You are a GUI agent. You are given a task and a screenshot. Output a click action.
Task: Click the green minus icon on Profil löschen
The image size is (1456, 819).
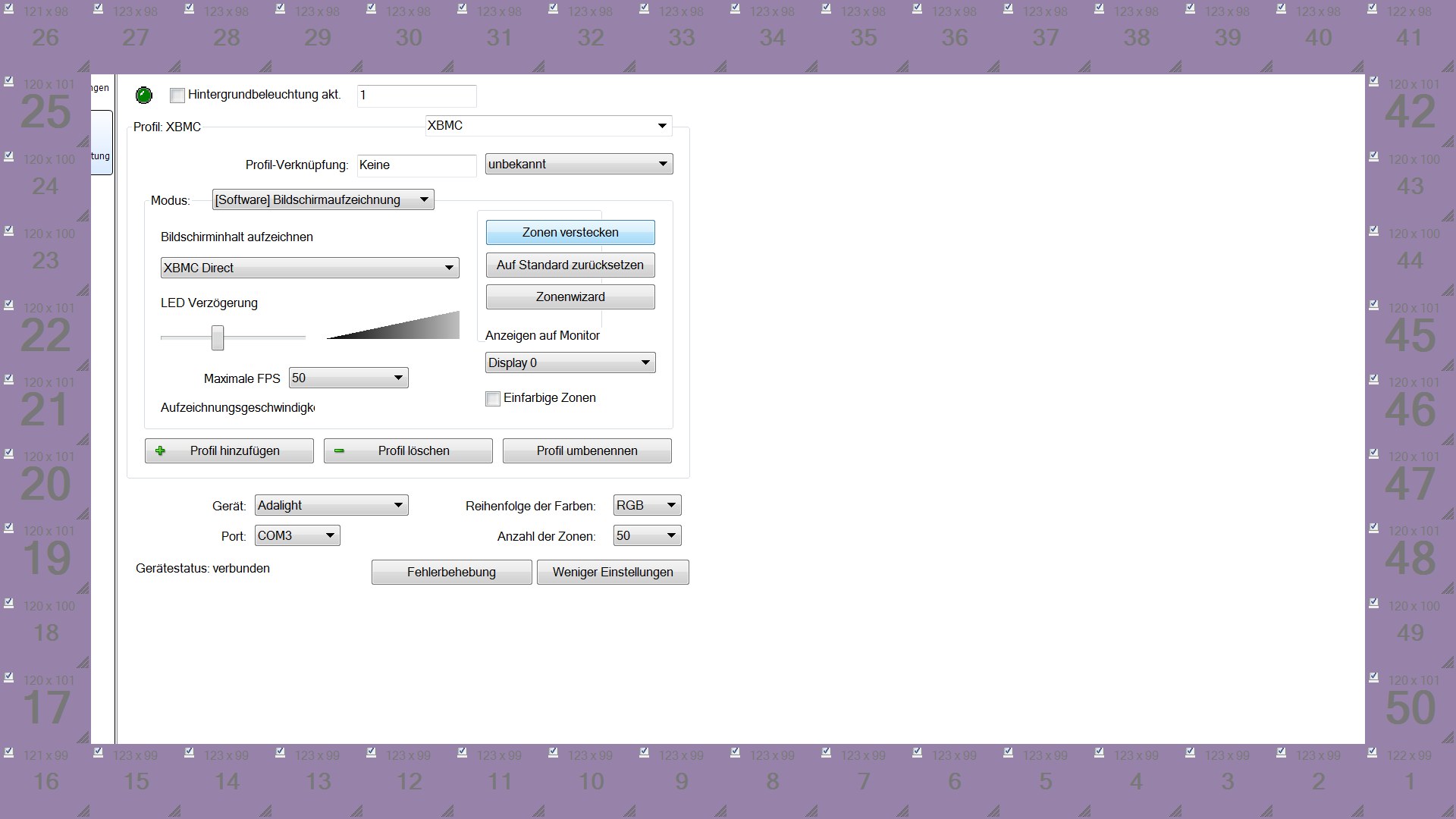(339, 450)
